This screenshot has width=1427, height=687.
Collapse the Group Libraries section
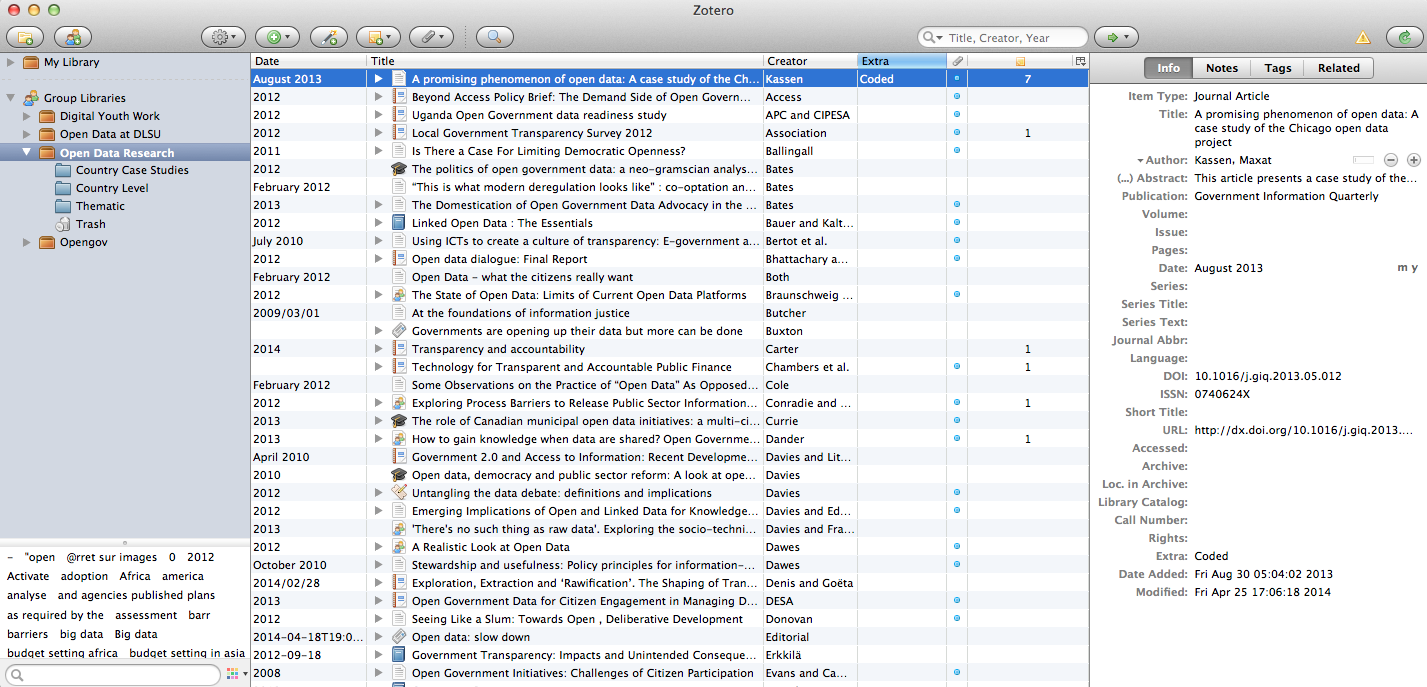pyautogui.click(x=11, y=98)
